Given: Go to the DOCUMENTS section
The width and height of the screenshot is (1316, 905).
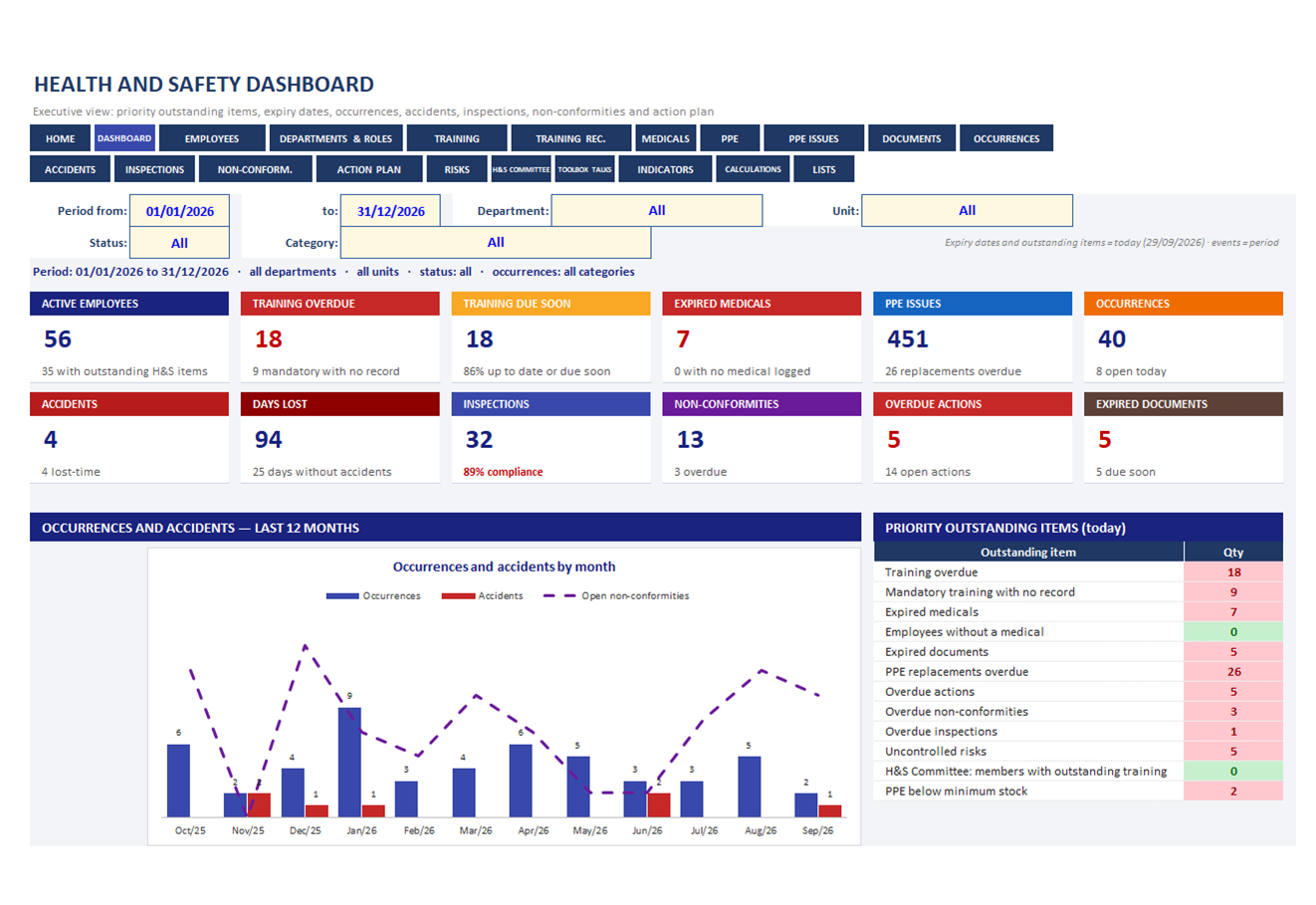Looking at the screenshot, I should click(x=911, y=138).
